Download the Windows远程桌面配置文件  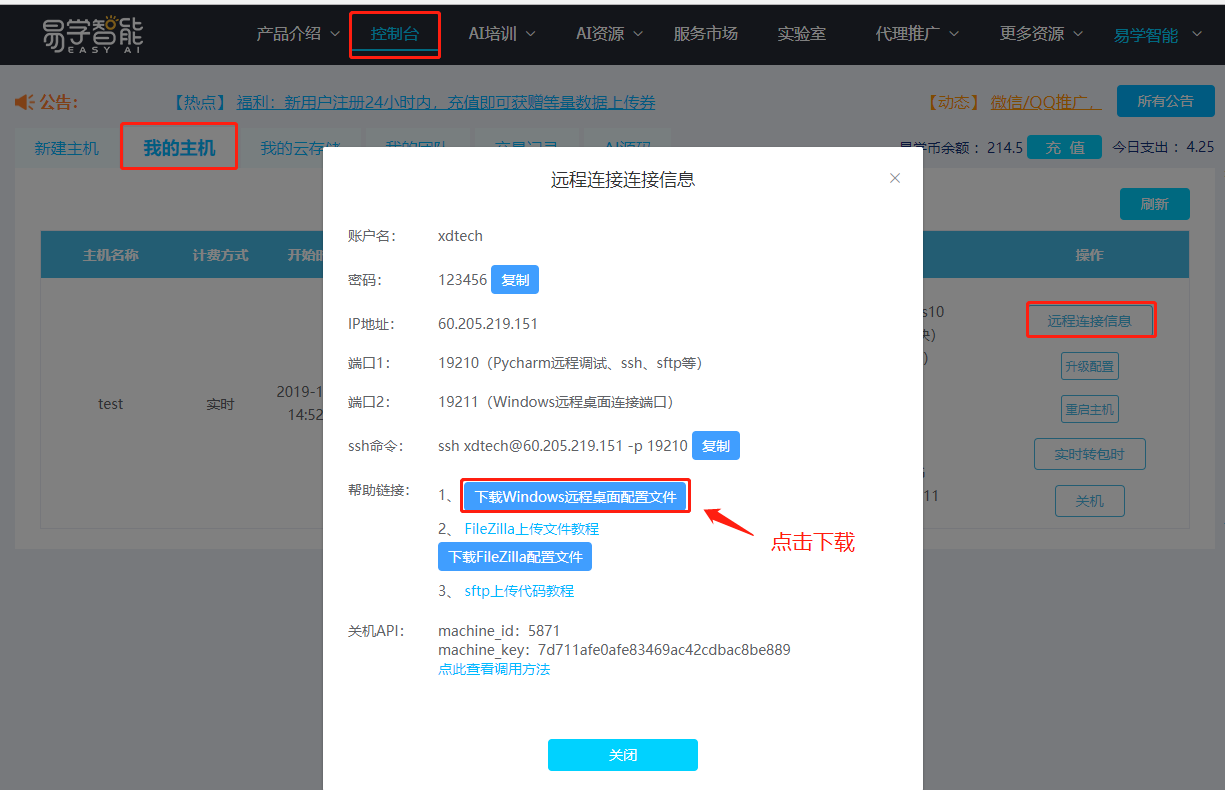575,495
